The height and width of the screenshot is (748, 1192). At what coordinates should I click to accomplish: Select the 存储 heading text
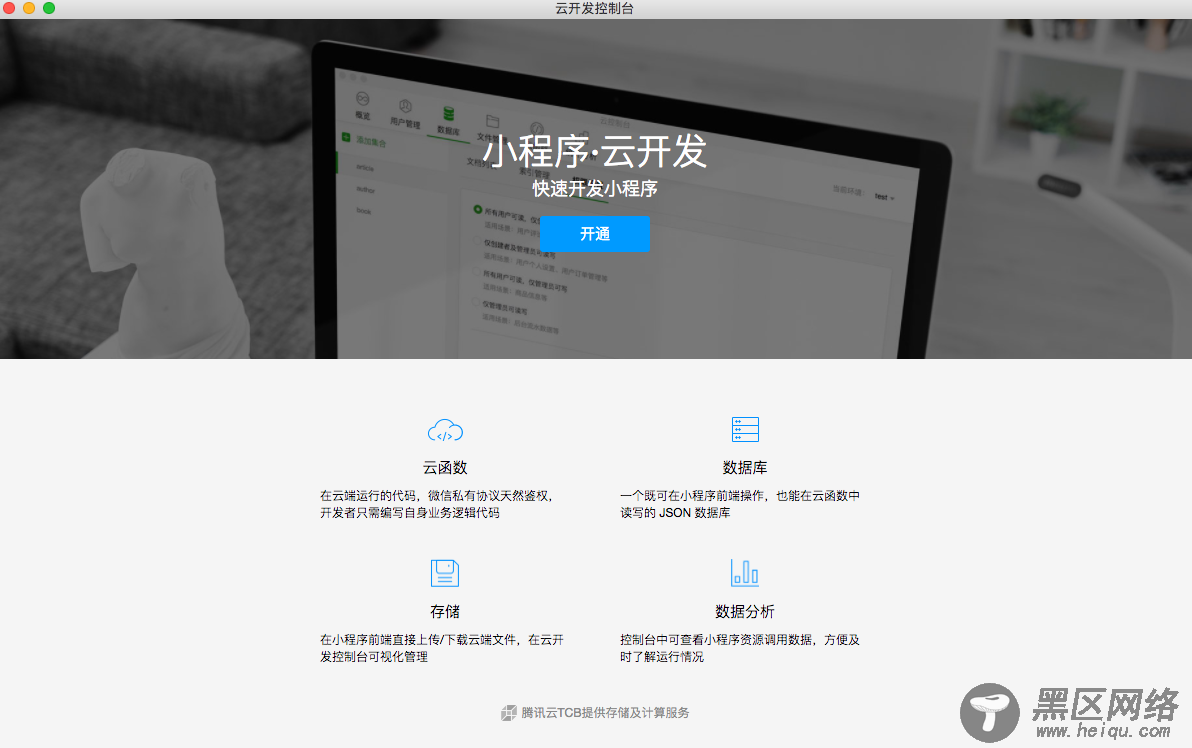click(445, 611)
